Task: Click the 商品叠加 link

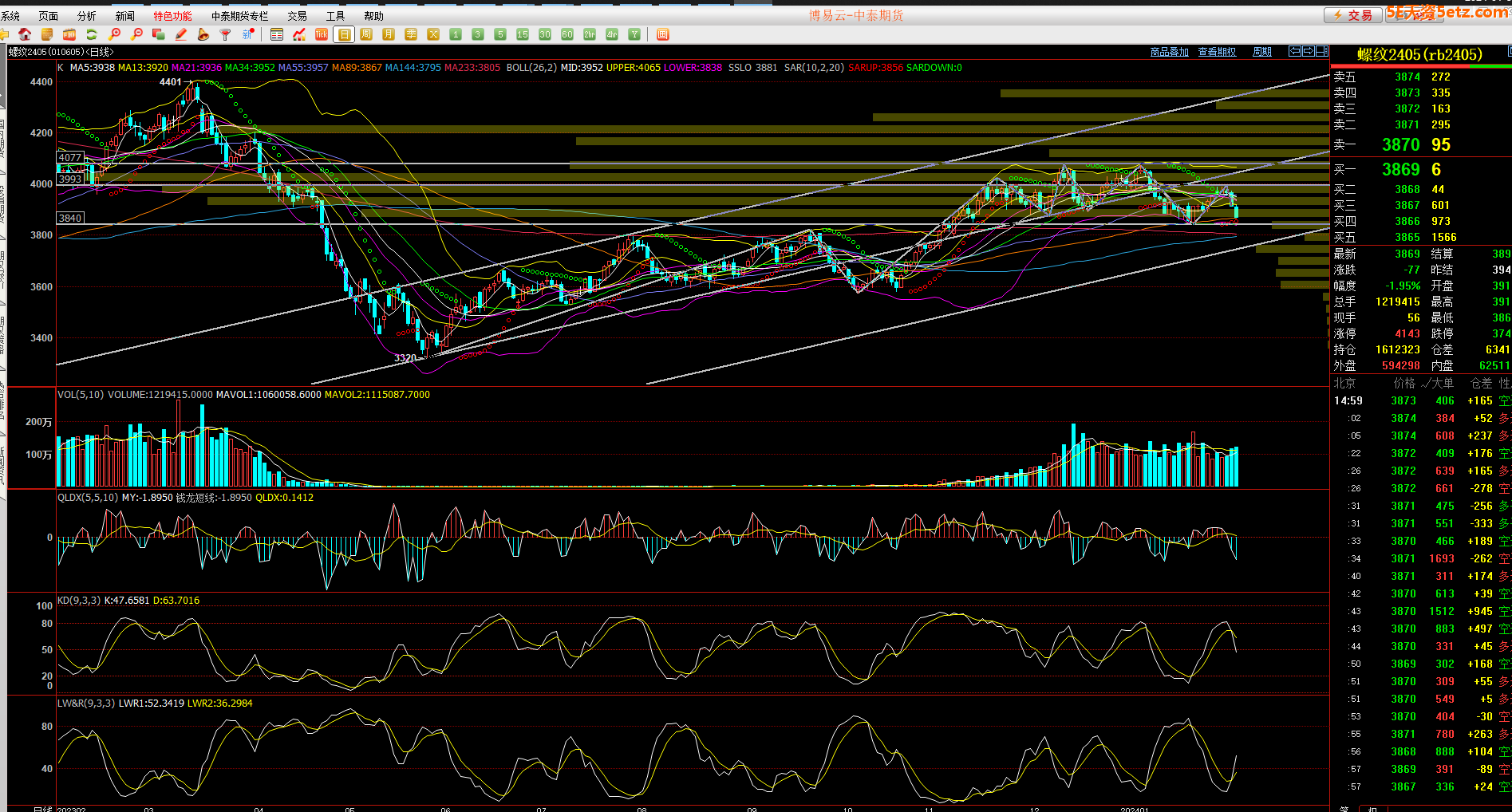Action: [1169, 52]
